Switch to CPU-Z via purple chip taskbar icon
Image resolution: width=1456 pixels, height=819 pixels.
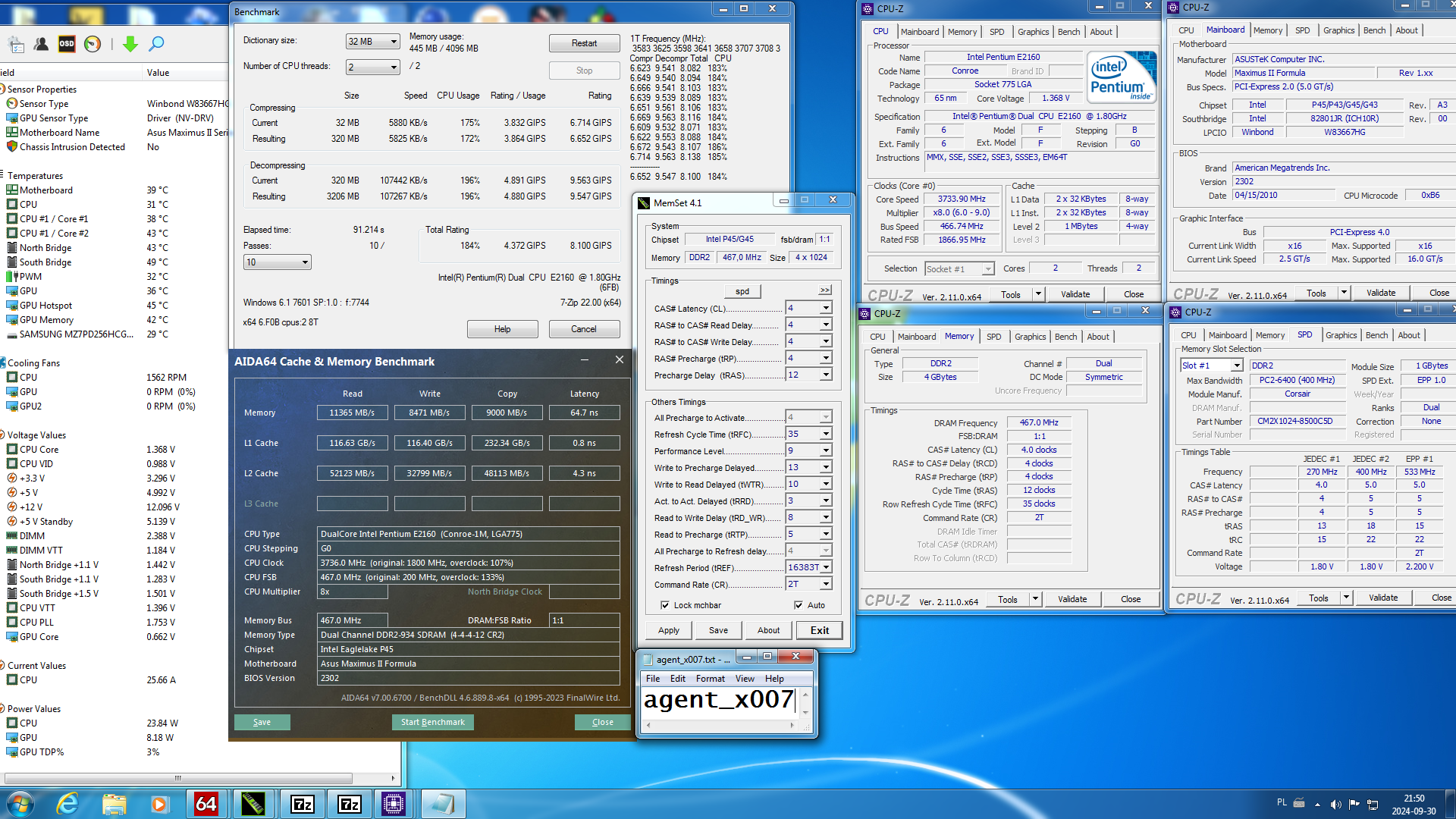click(394, 804)
